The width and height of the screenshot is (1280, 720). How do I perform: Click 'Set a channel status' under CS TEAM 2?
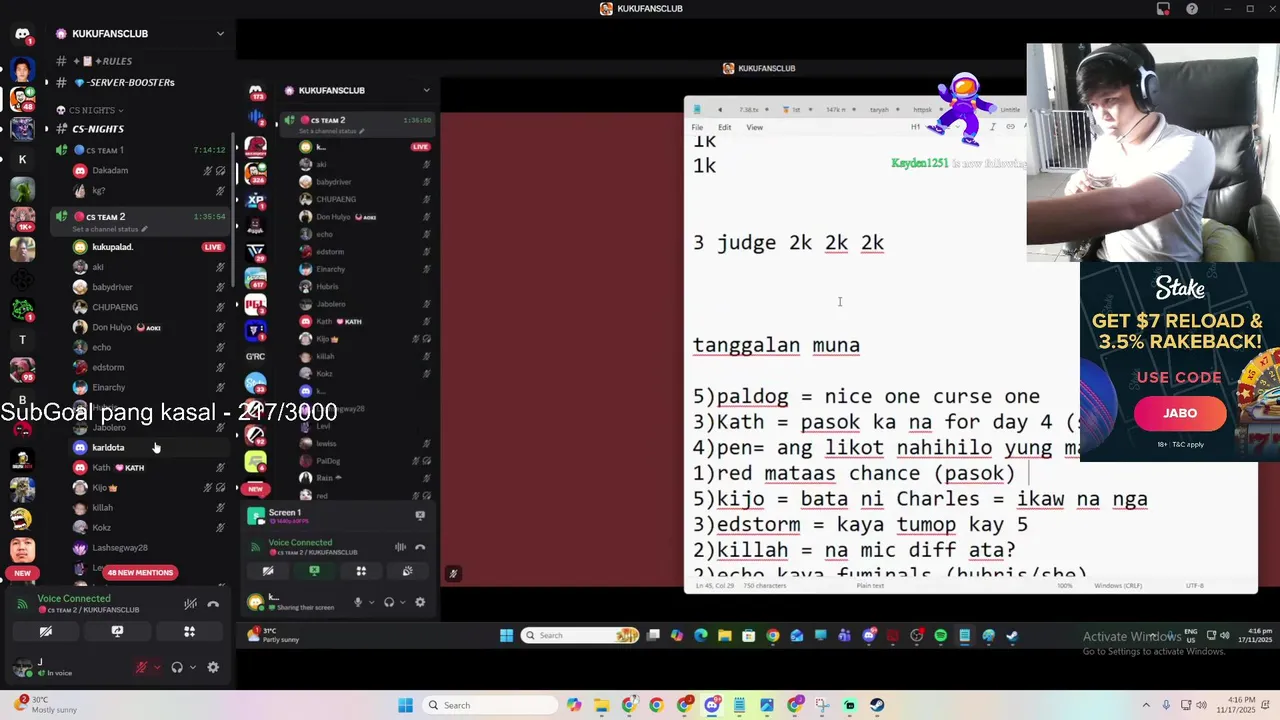pos(108,229)
